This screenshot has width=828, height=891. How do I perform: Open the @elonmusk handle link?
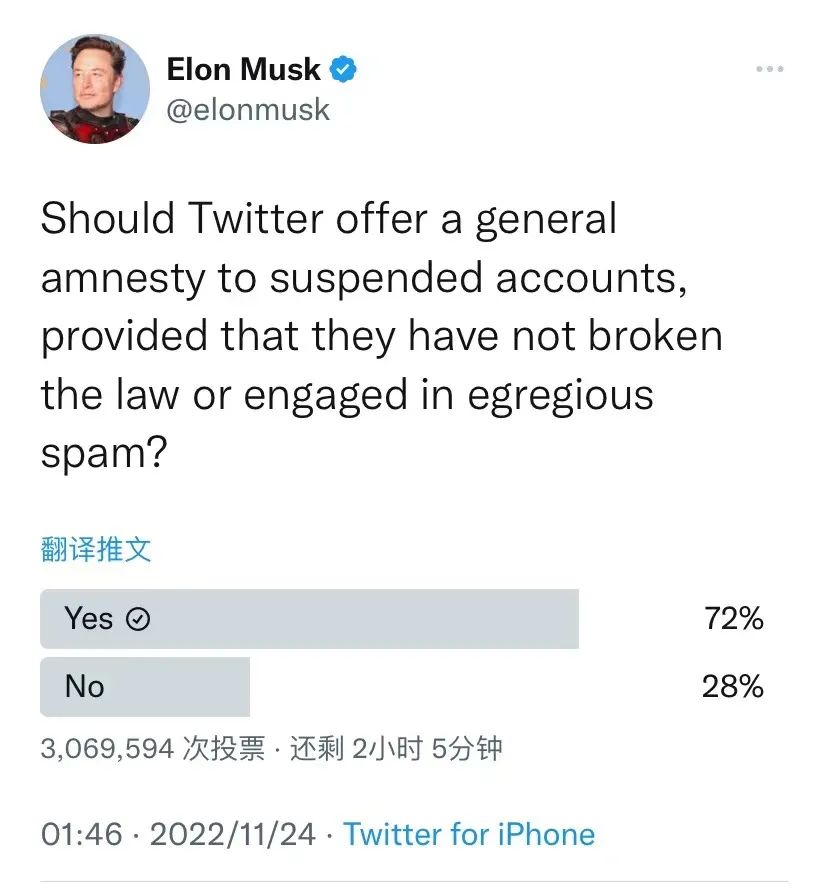(x=247, y=108)
